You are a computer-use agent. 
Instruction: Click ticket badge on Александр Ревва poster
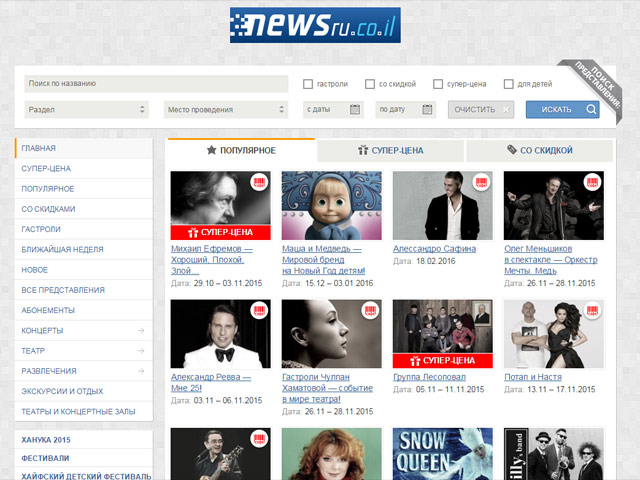pos(259,311)
